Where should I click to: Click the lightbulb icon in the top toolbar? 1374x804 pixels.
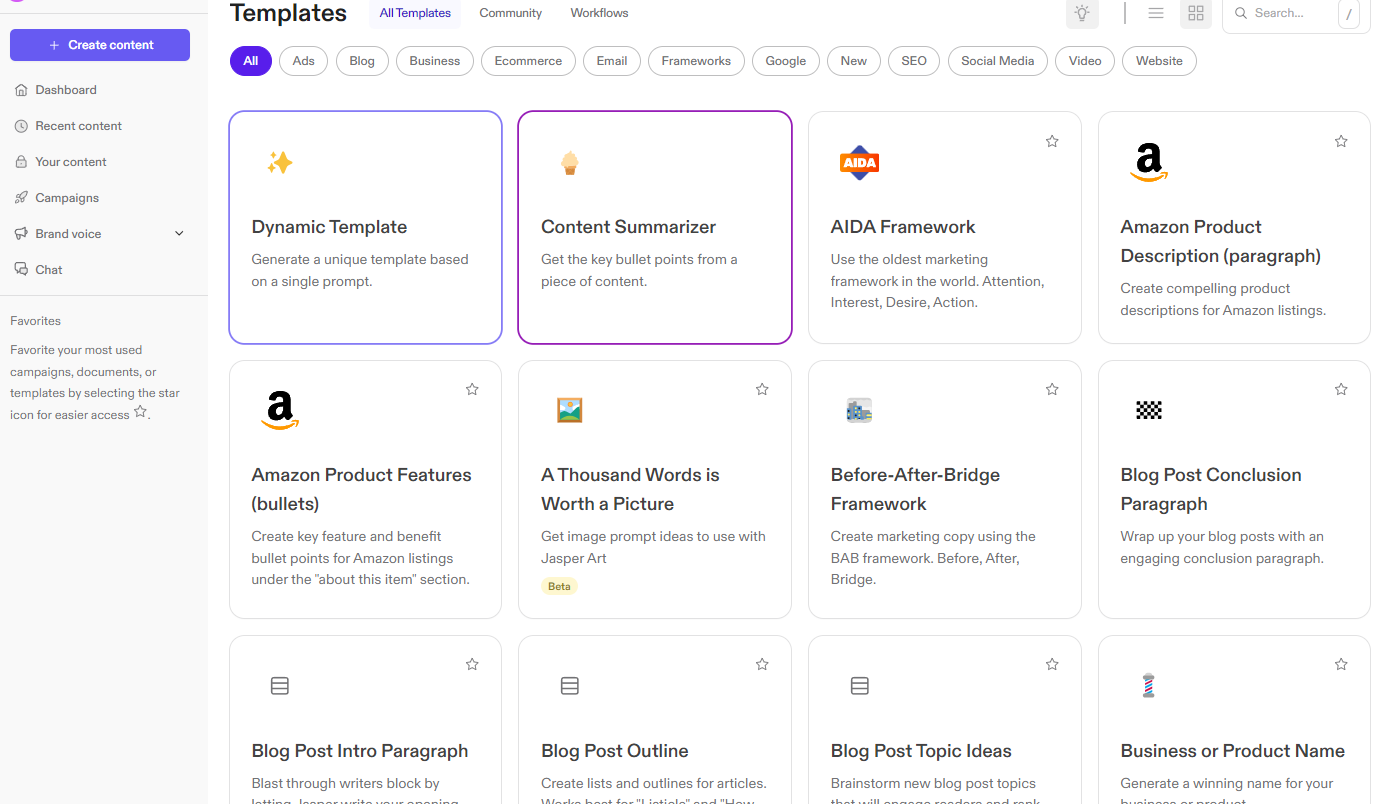(1082, 13)
